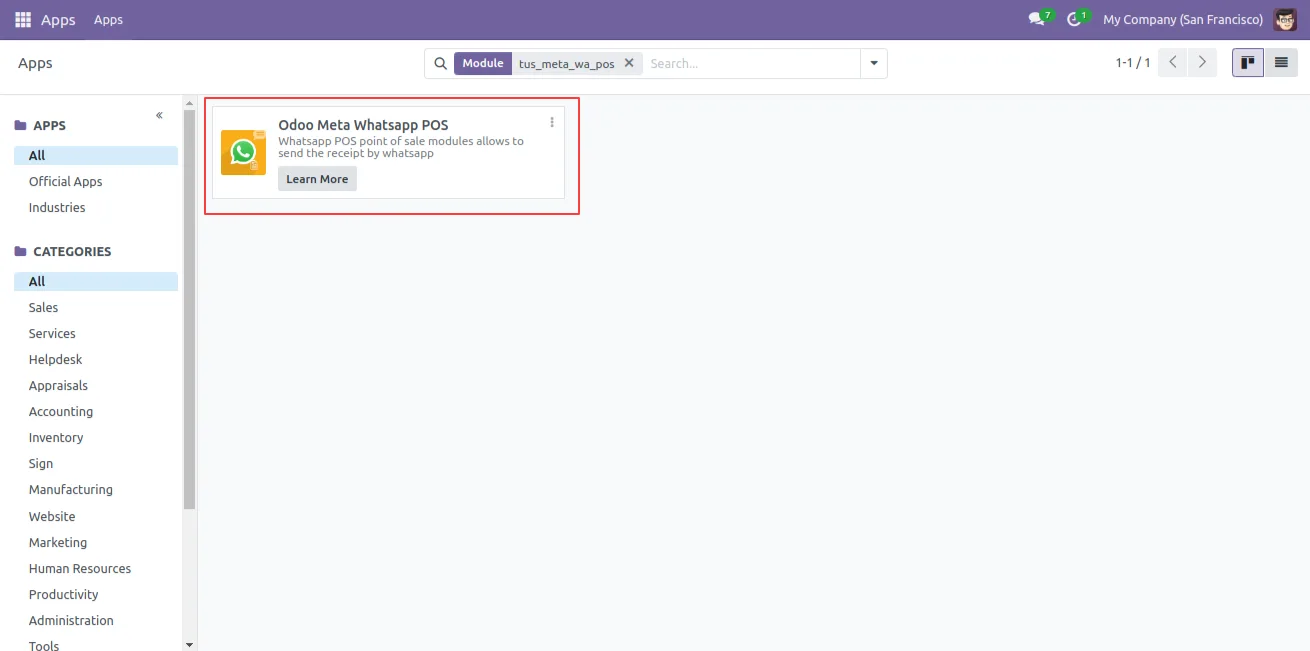This screenshot has width=1310, height=651.
Task: Go to previous page of records
Action: [1173, 63]
